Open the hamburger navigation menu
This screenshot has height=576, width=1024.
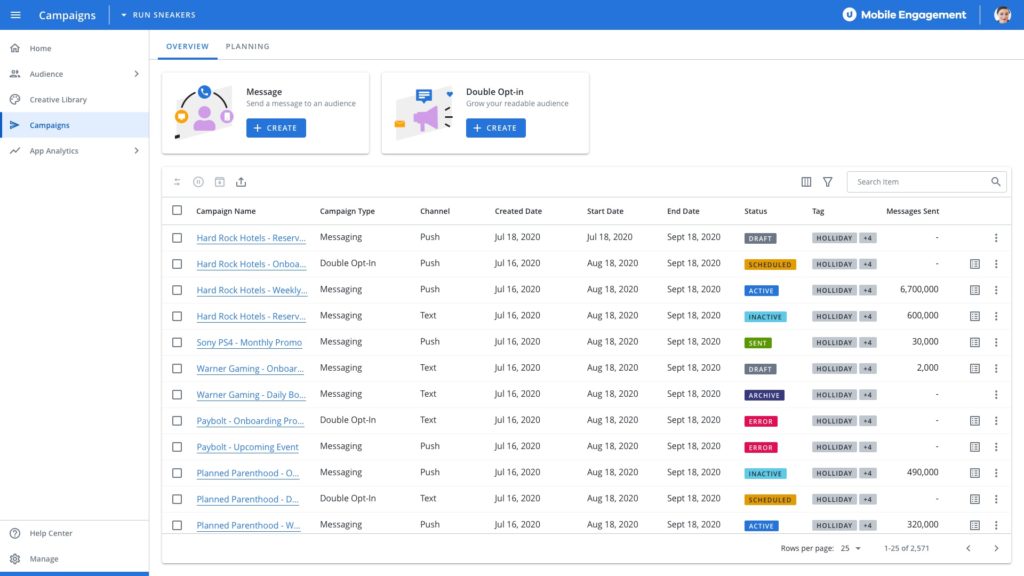point(16,14)
